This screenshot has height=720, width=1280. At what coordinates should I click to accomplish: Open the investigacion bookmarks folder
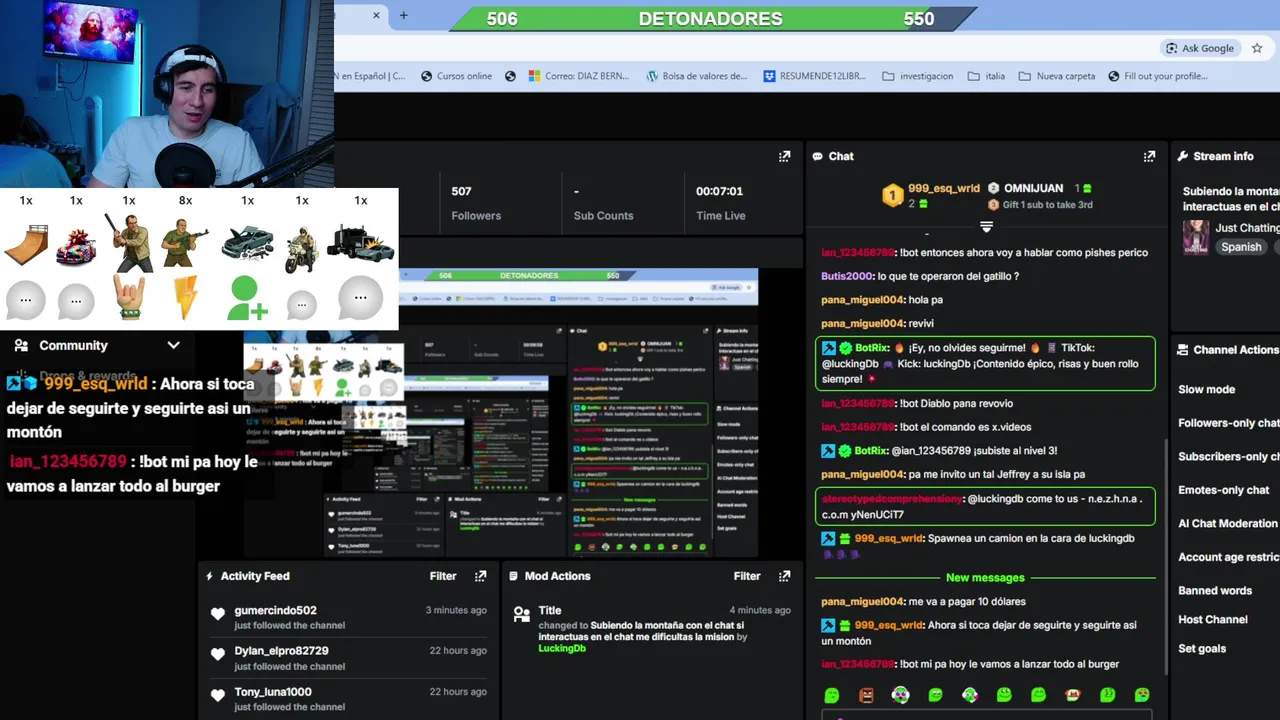point(918,76)
